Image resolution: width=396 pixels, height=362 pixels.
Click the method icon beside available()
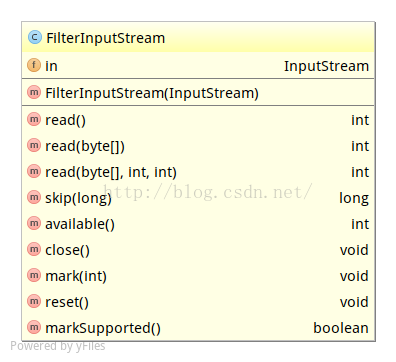tap(34, 223)
